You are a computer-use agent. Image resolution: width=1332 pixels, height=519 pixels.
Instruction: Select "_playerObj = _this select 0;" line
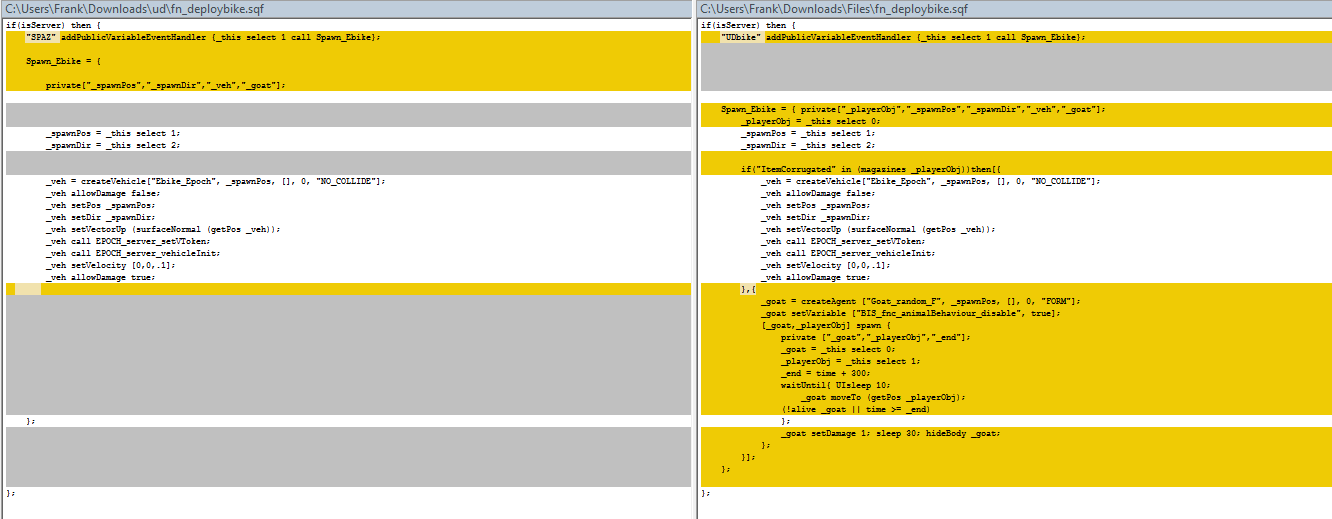coord(808,121)
